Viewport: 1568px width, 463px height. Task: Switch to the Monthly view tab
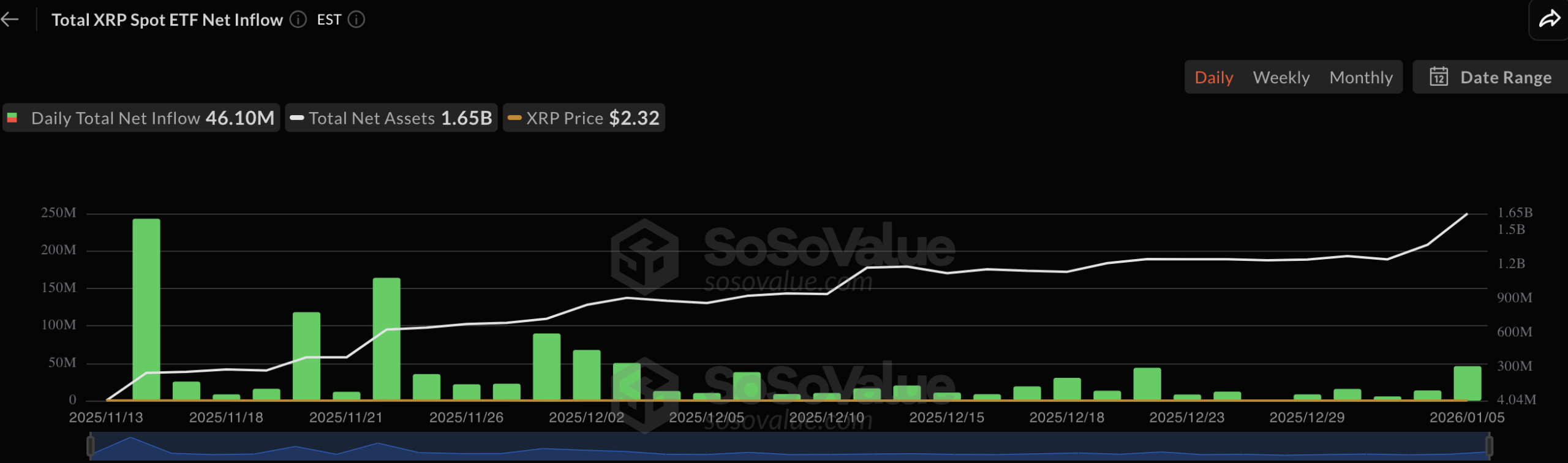[x=1361, y=77]
